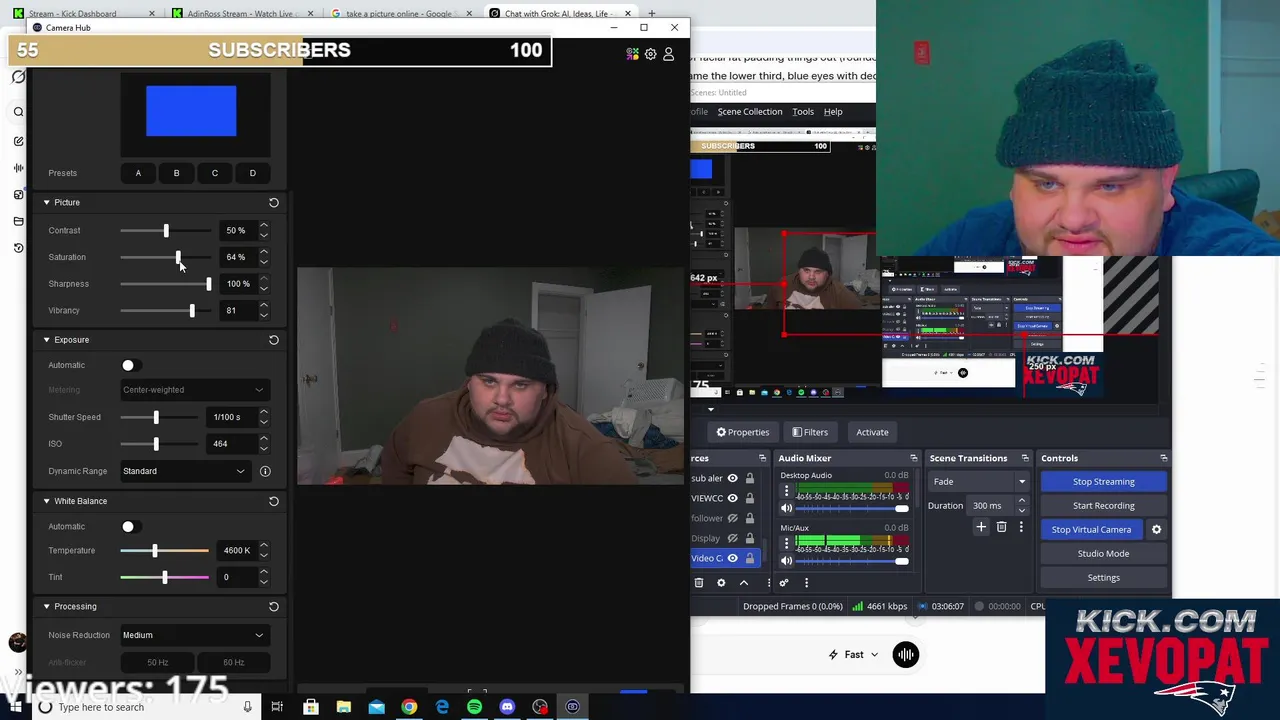Reset the White Balance section settings
This screenshot has width=1280, height=720.
coord(273,501)
